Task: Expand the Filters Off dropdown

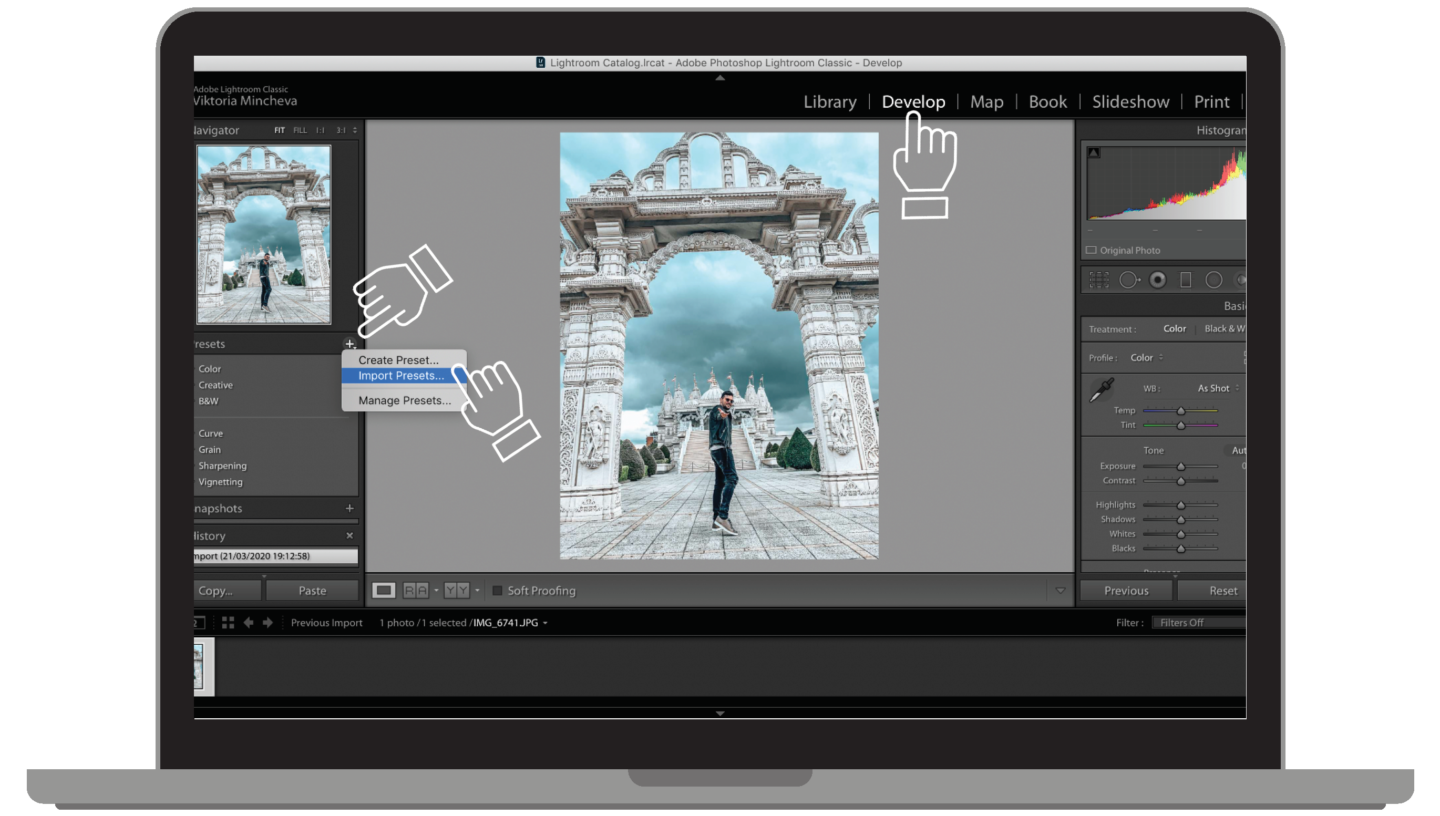Action: (x=1198, y=623)
